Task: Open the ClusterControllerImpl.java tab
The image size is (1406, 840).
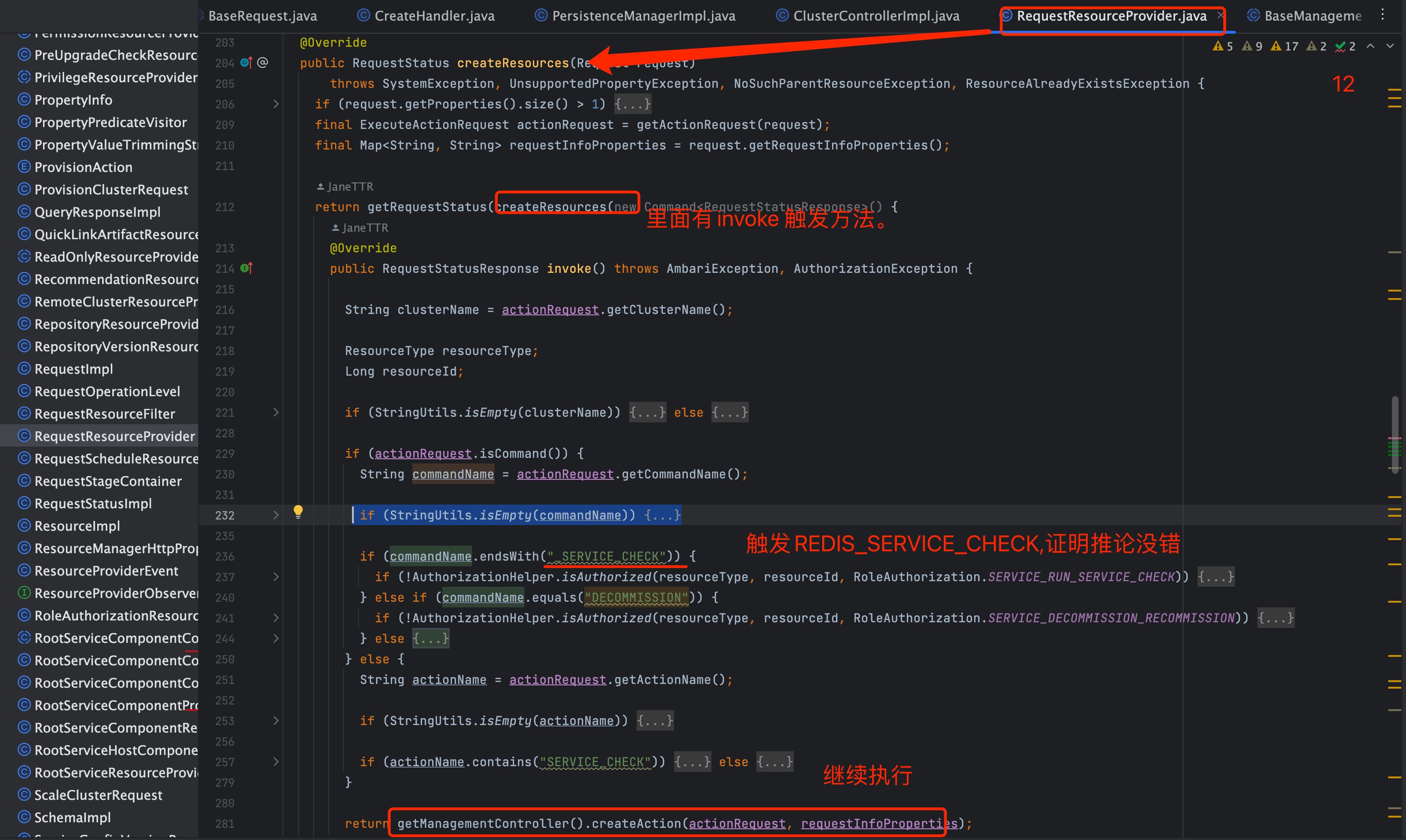Action: coord(875,16)
